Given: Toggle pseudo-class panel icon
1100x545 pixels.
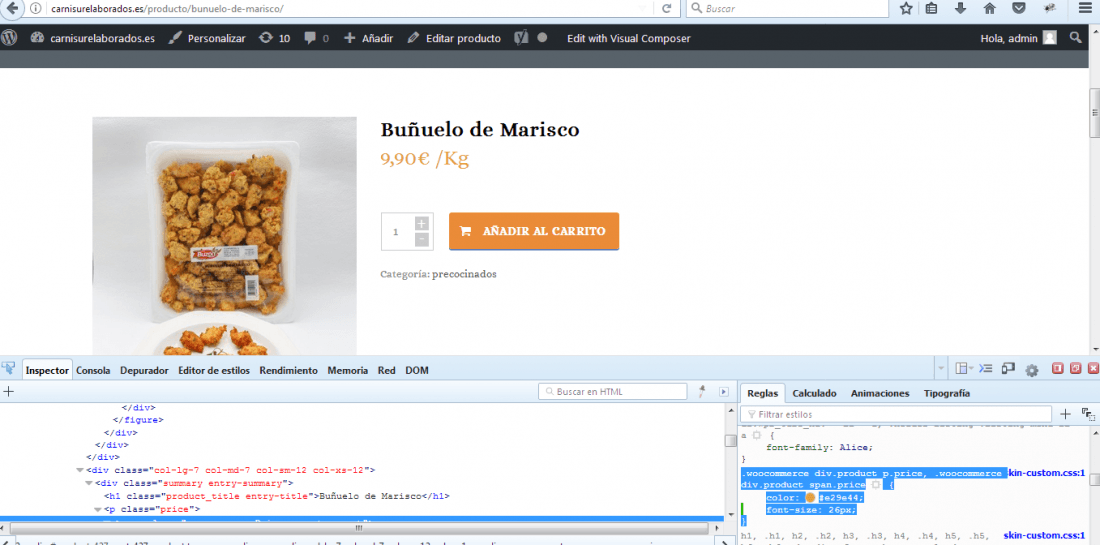Looking at the screenshot, I should coord(1087,414).
